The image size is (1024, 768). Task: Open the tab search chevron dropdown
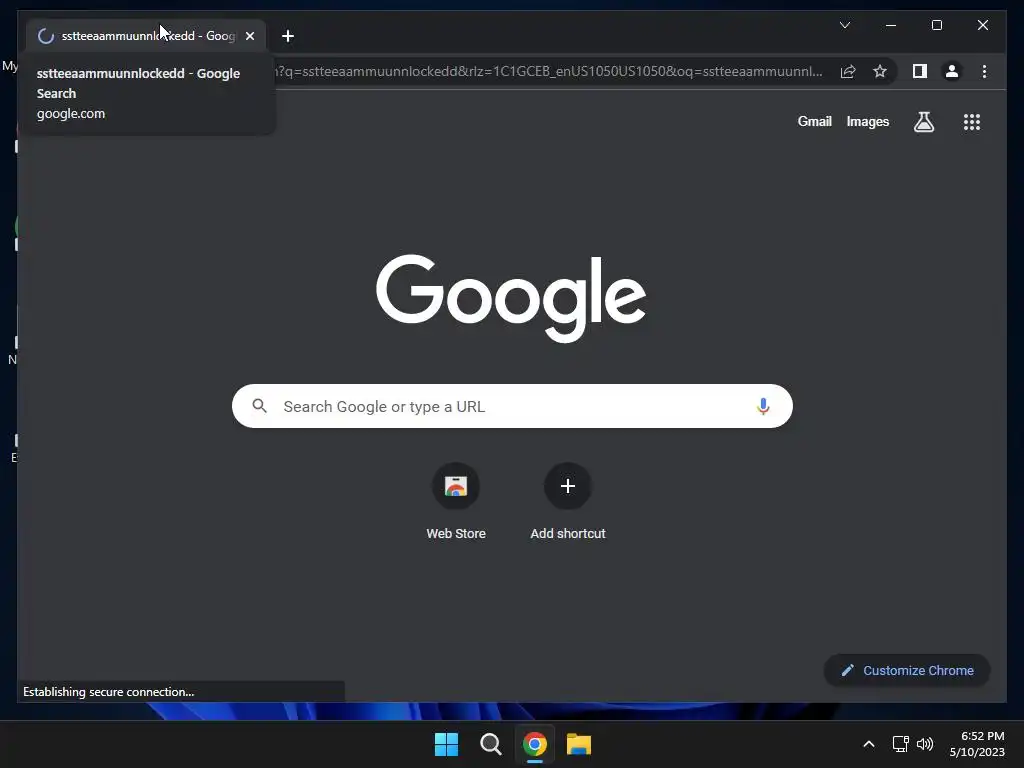[844, 25]
